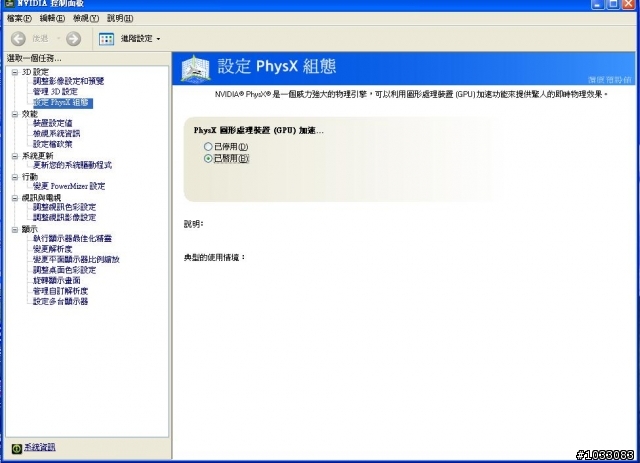Collapse the 3D 設定 tree group
The width and height of the screenshot is (640, 463).
(x=15, y=72)
